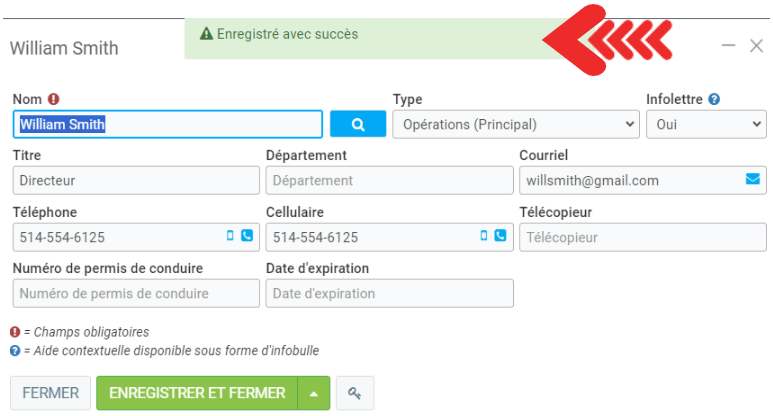Click the required-field icon next to Nom
773x416 pixels.
[x=54, y=100]
